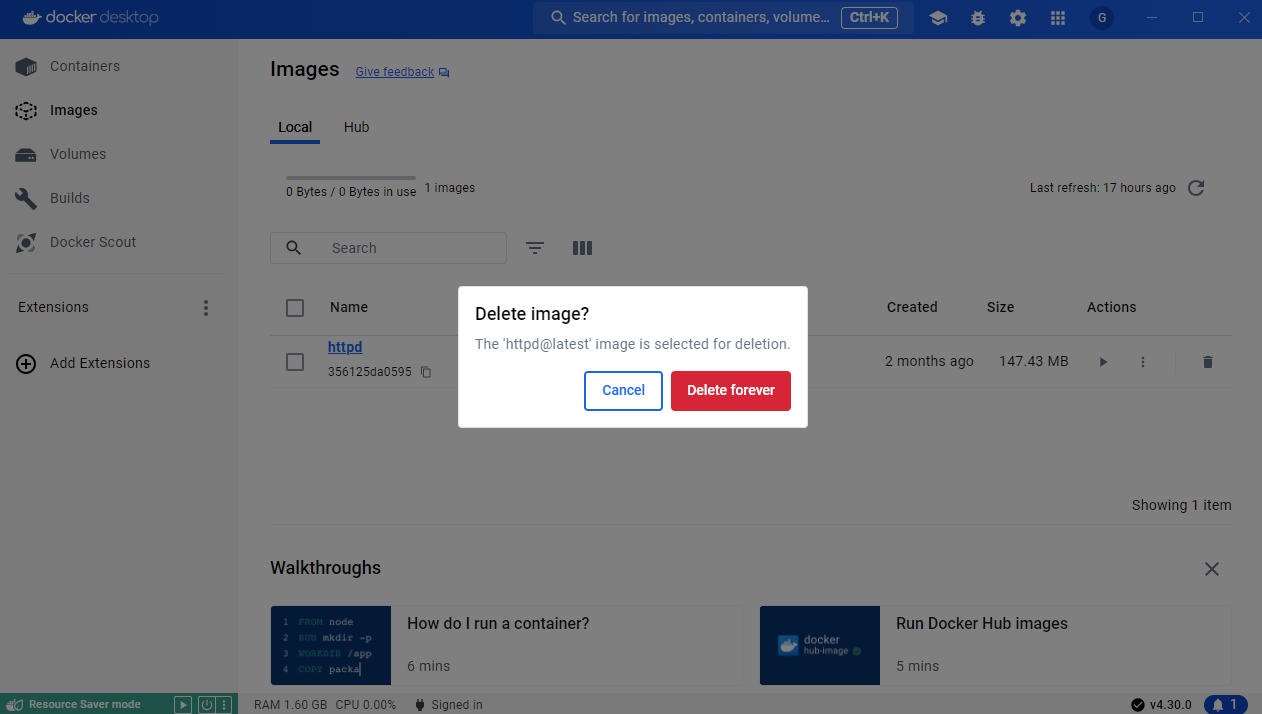Click the 147.43 MB size cell
Image resolution: width=1262 pixels, height=714 pixels.
click(x=1034, y=362)
